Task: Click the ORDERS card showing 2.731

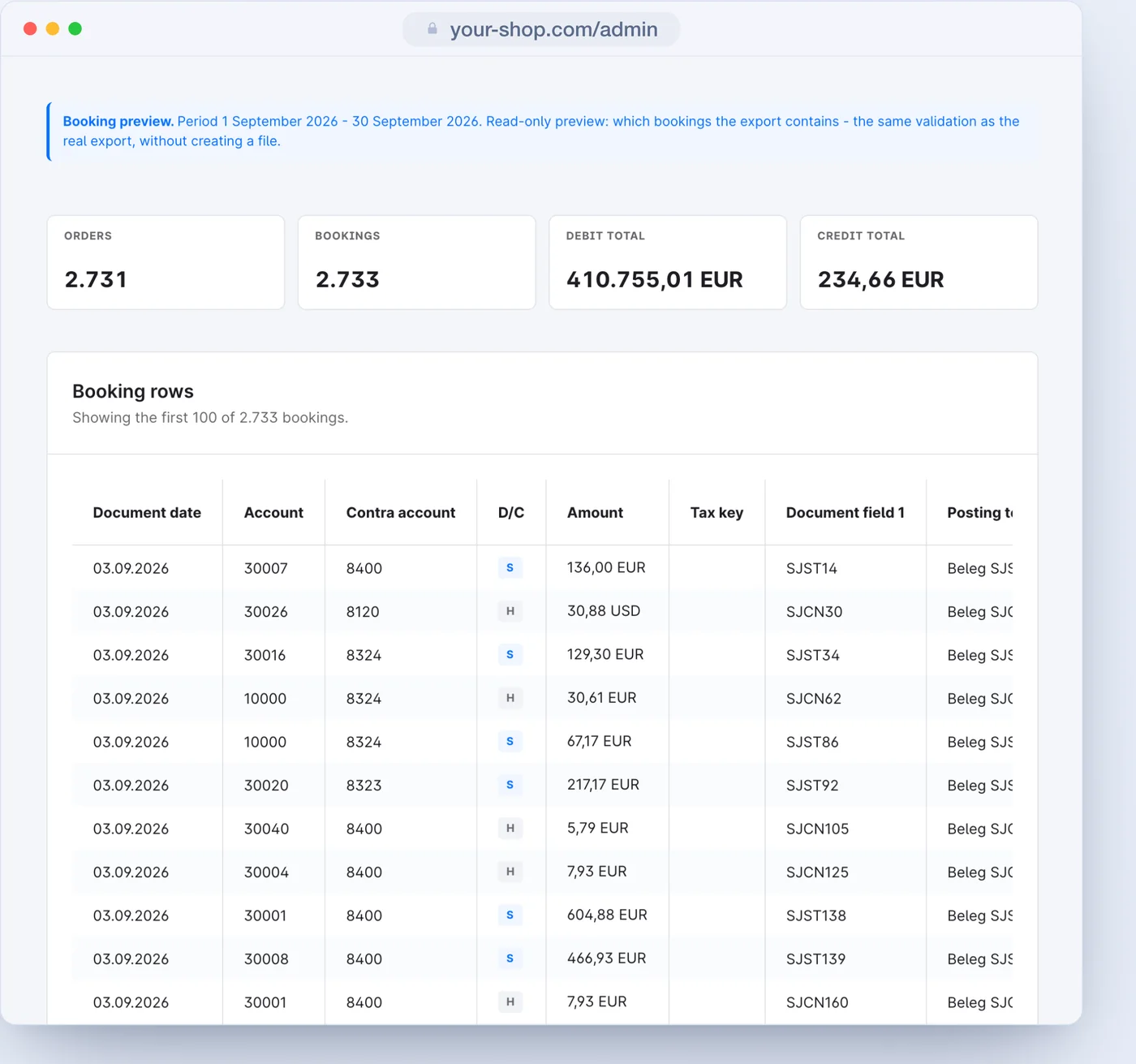Action: pos(166,262)
